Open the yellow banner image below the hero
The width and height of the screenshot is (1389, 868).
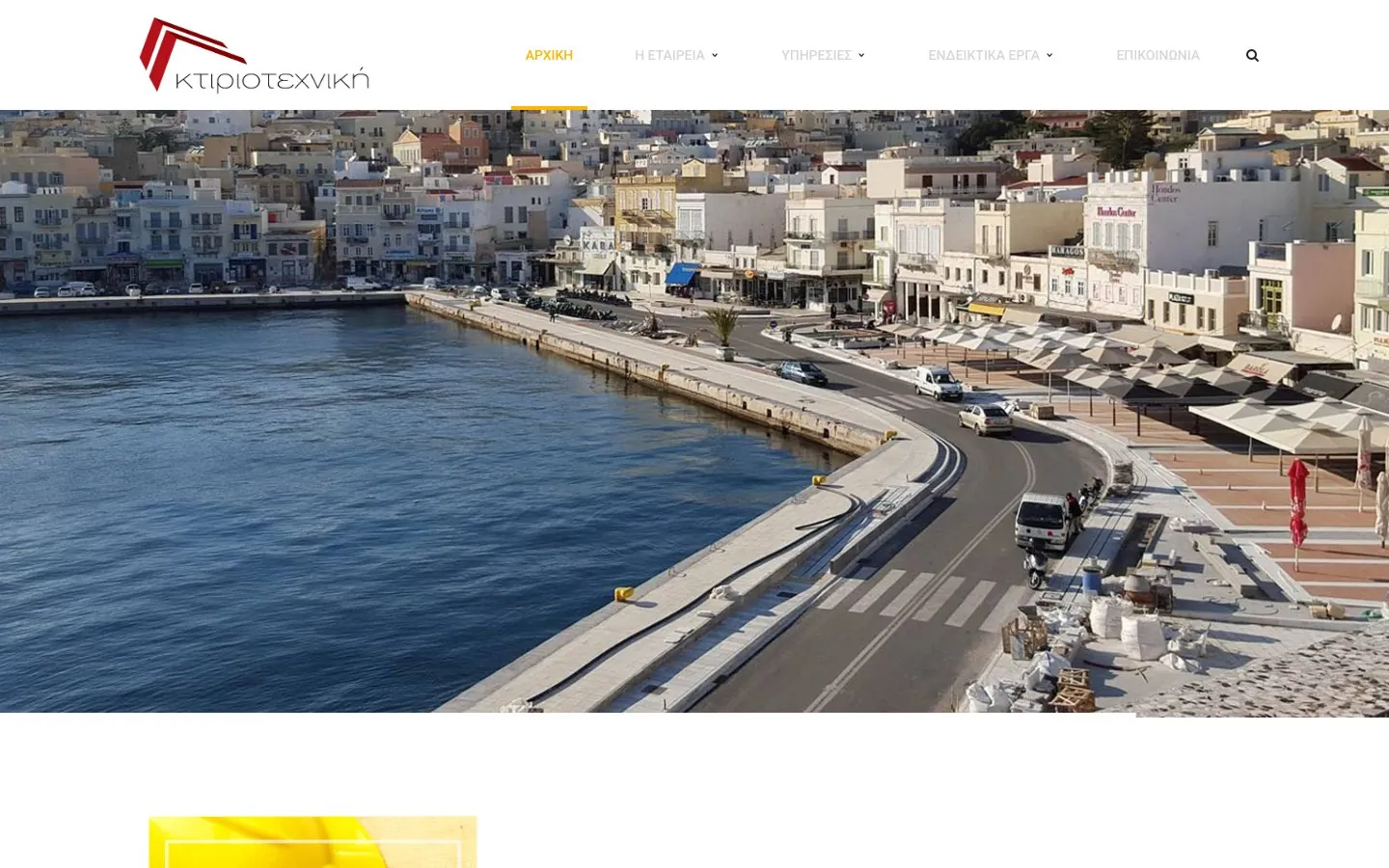[x=313, y=842]
